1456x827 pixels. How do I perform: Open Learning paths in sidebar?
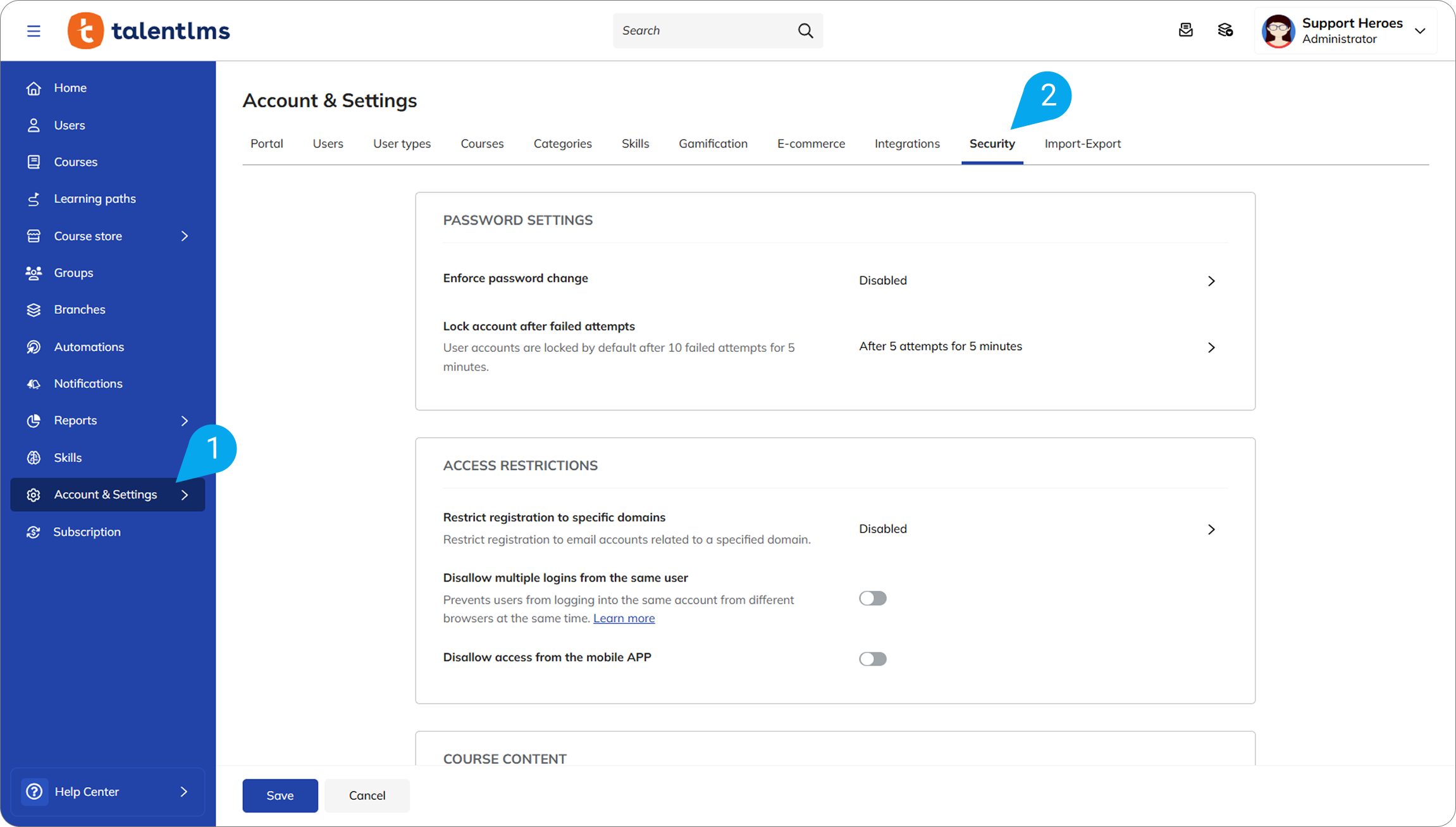pos(95,199)
